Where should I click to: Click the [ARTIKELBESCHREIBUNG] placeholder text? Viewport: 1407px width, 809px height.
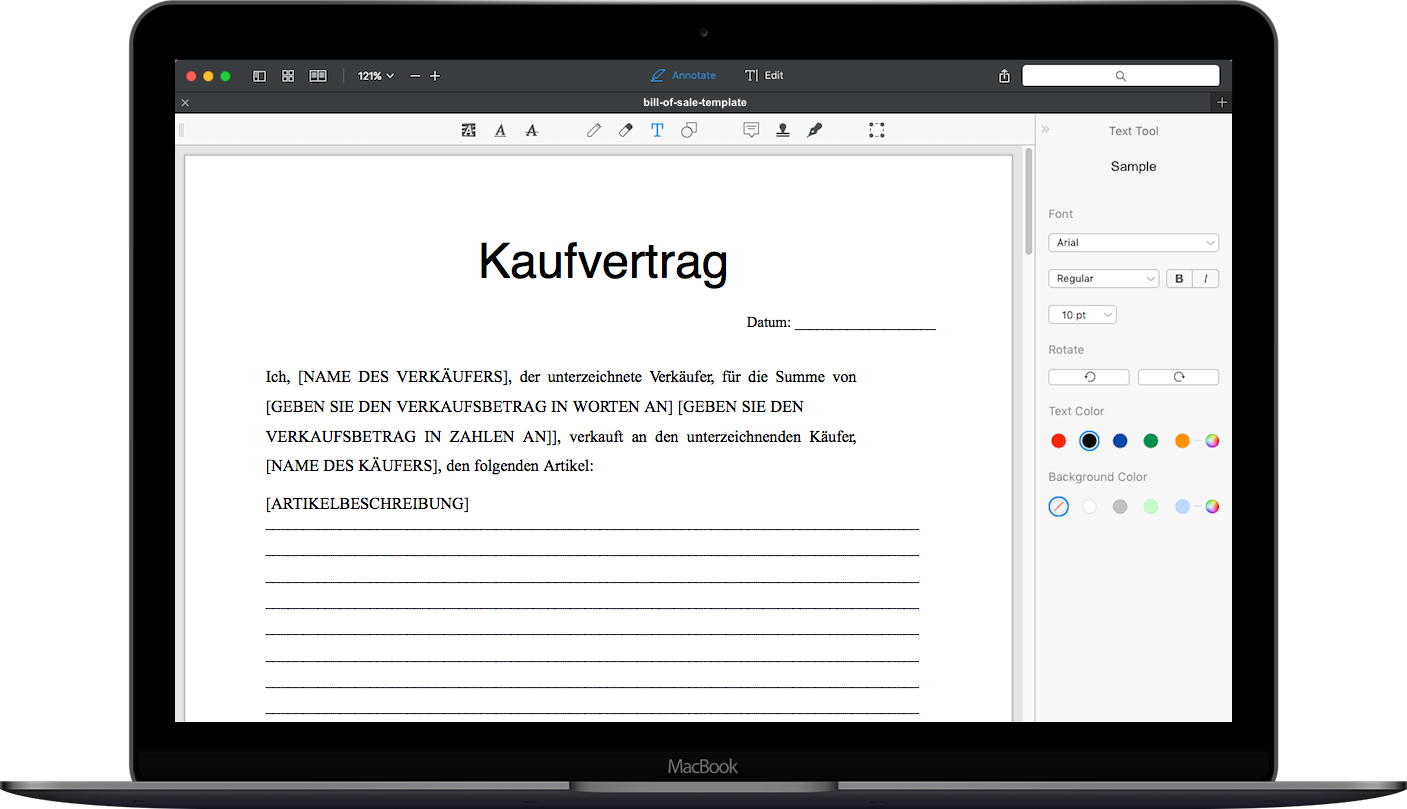coord(367,504)
